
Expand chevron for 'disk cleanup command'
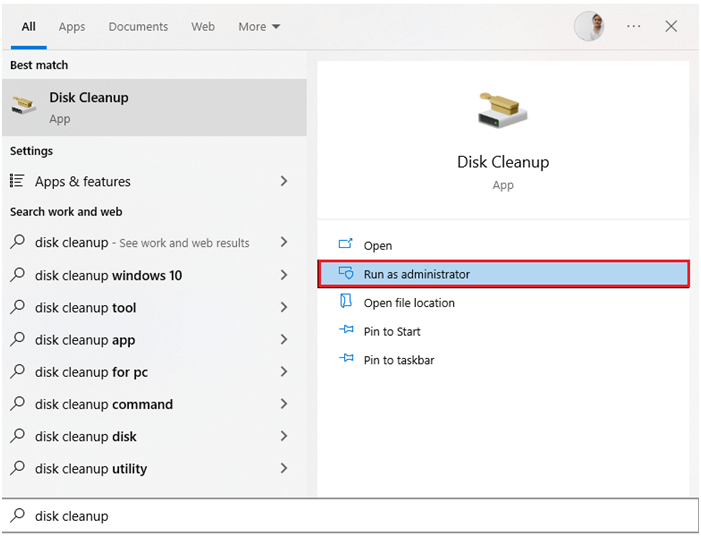pyautogui.click(x=284, y=404)
